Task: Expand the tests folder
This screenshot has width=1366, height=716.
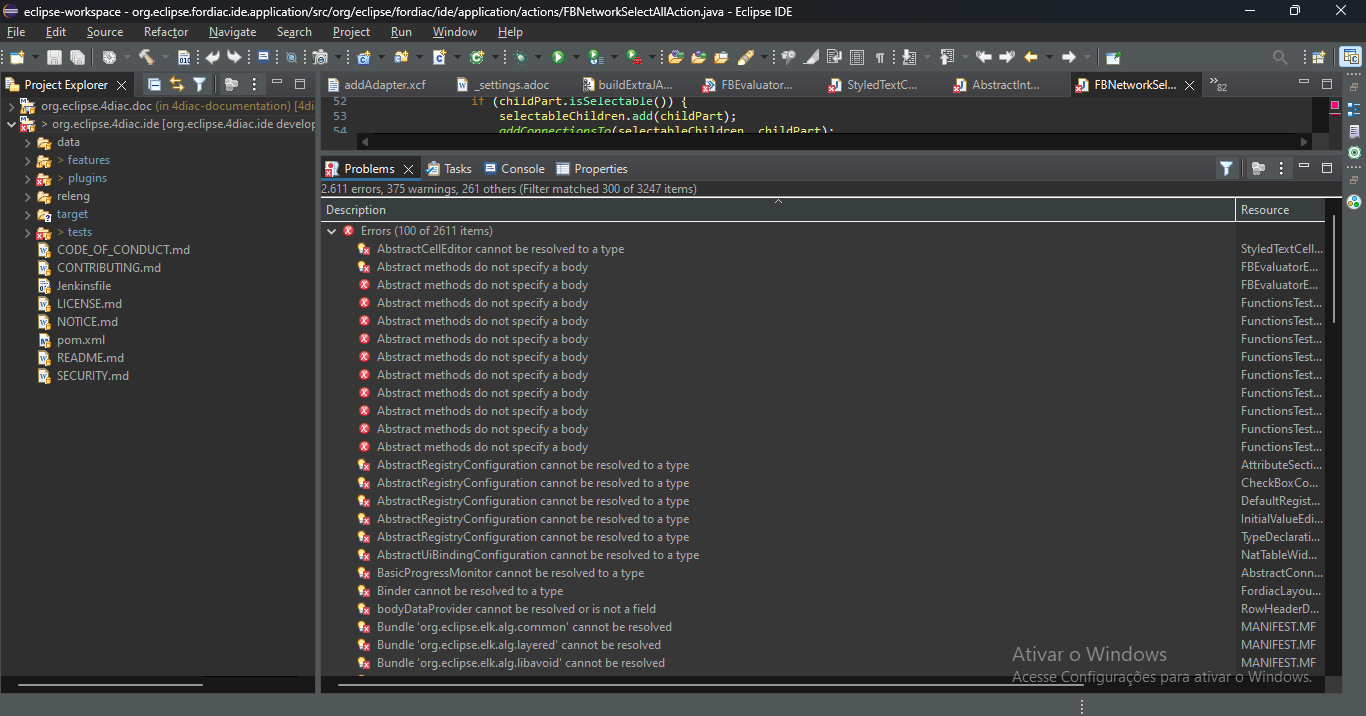Action: [x=28, y=232]
